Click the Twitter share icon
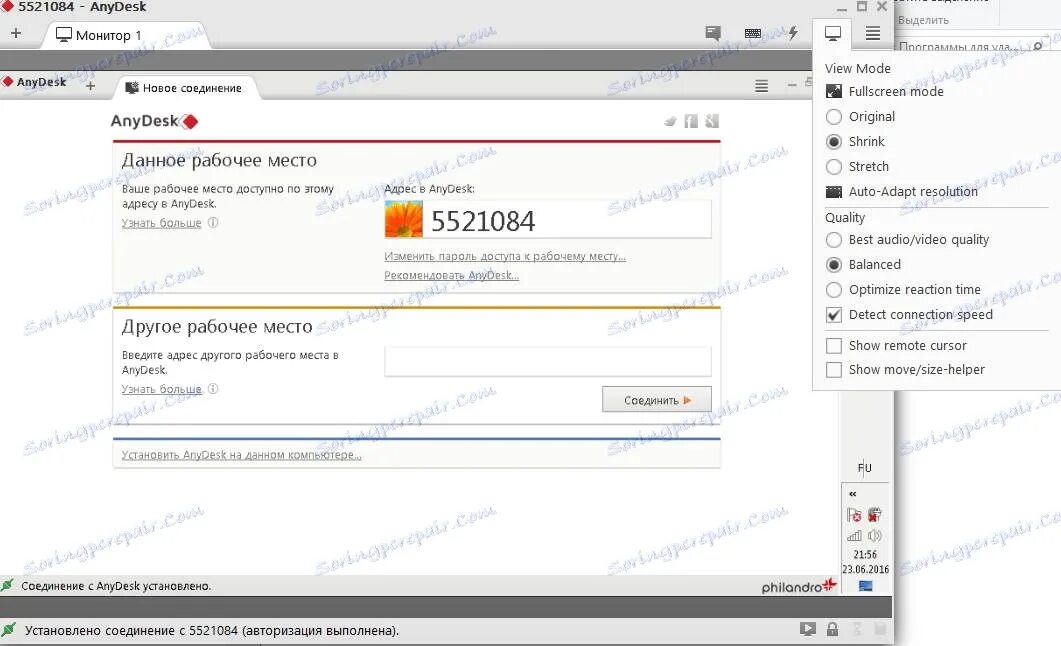Screen dimensions: 1061x646 tap(670, 121)
